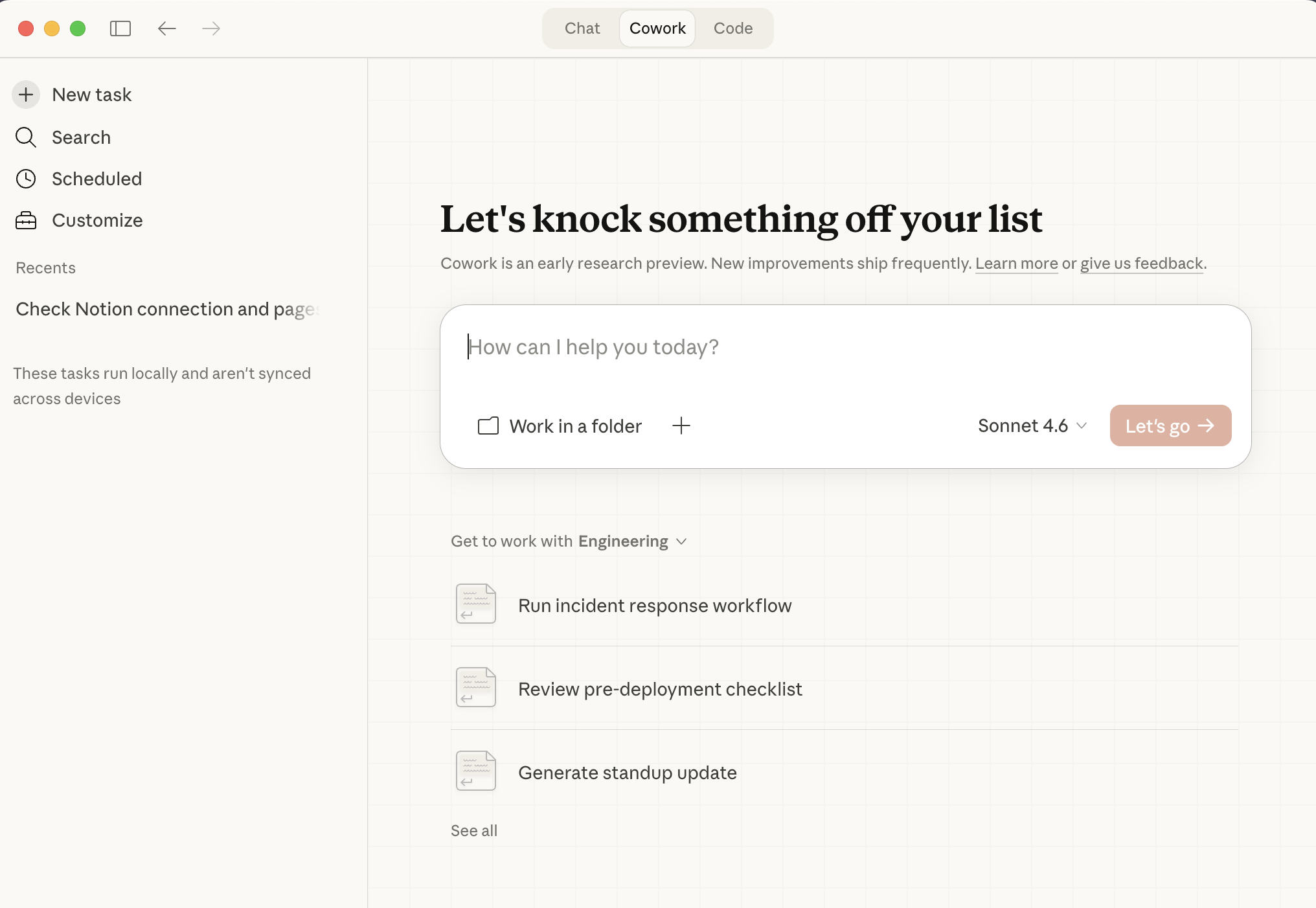This screenshot has width=1316, height=908.
Task: Click the Generate standup update document icon
Action: point(476,771)
